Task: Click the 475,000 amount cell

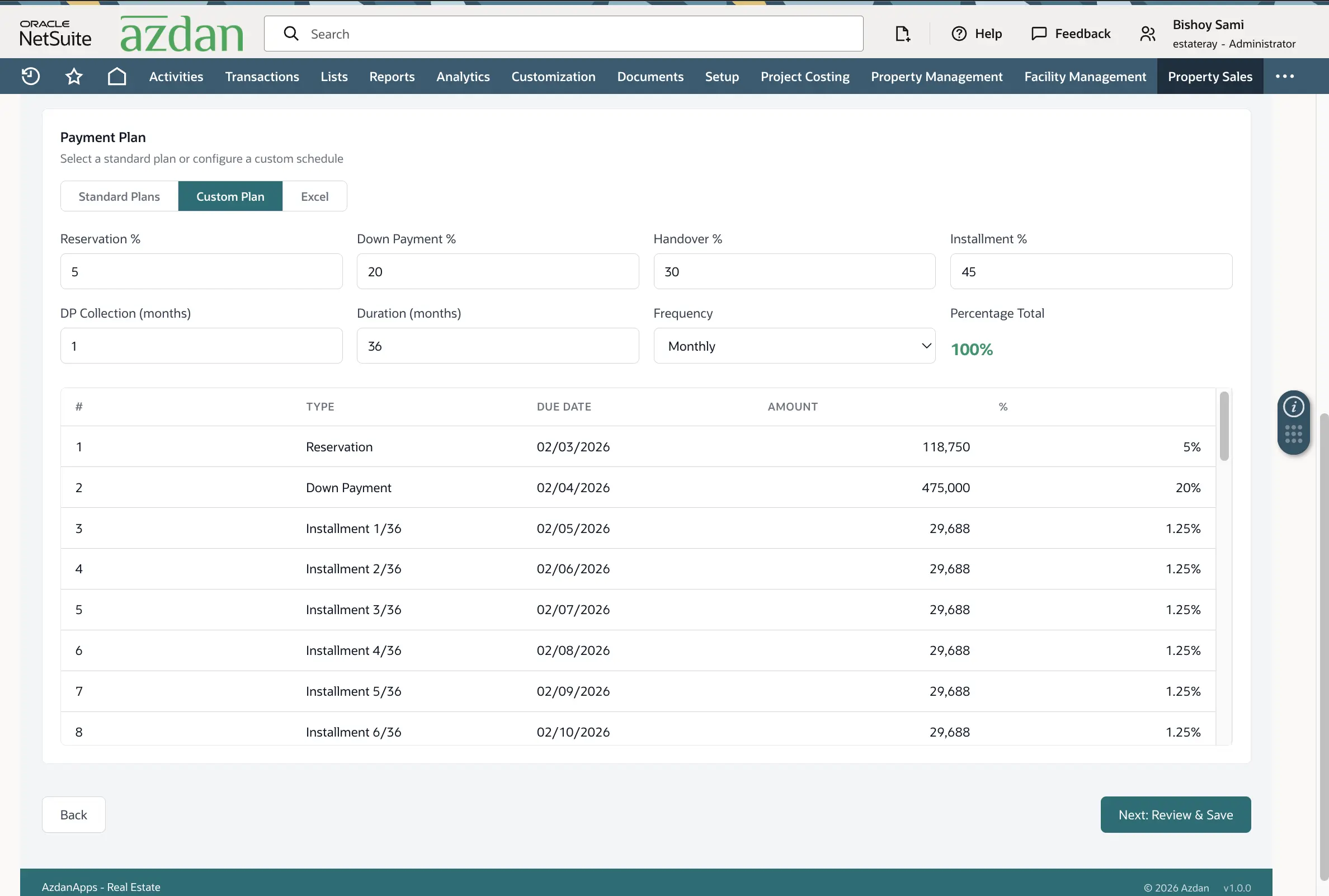Action: click(x=946, y=487)
